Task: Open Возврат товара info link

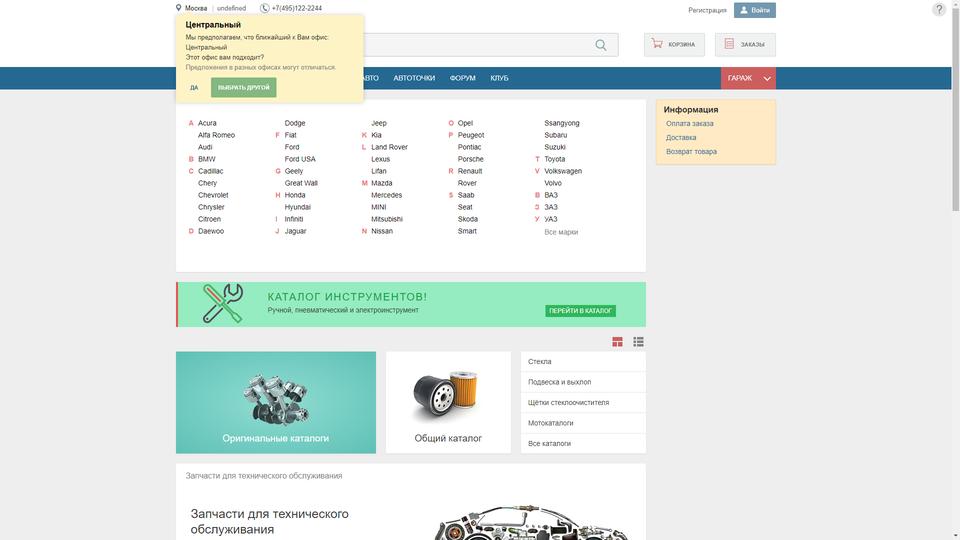Action: tap(691, 151)
